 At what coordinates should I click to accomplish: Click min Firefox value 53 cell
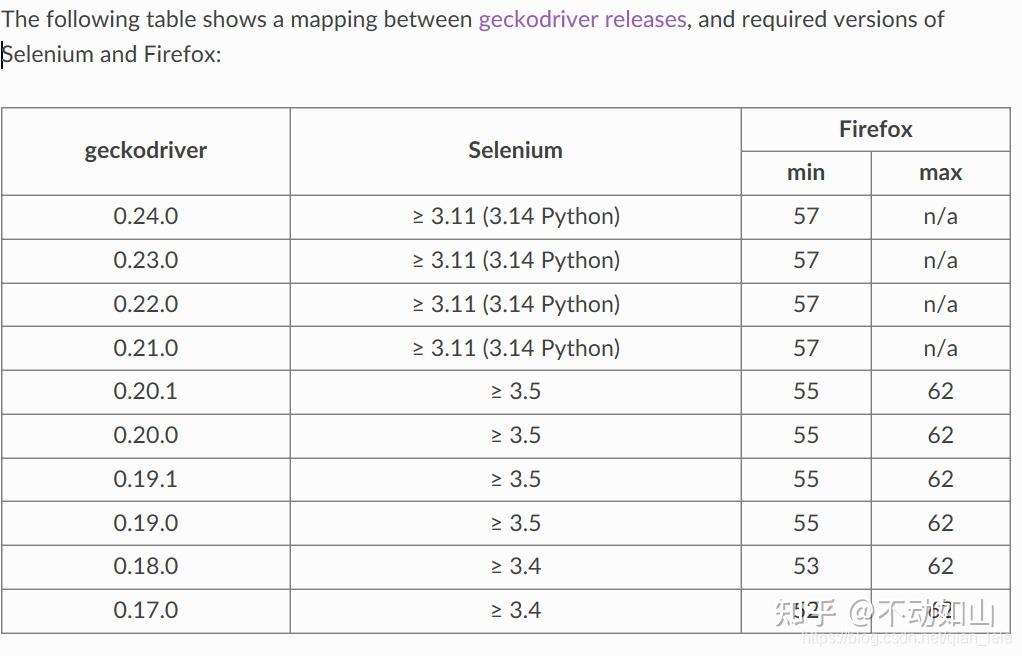click(806, 566)
